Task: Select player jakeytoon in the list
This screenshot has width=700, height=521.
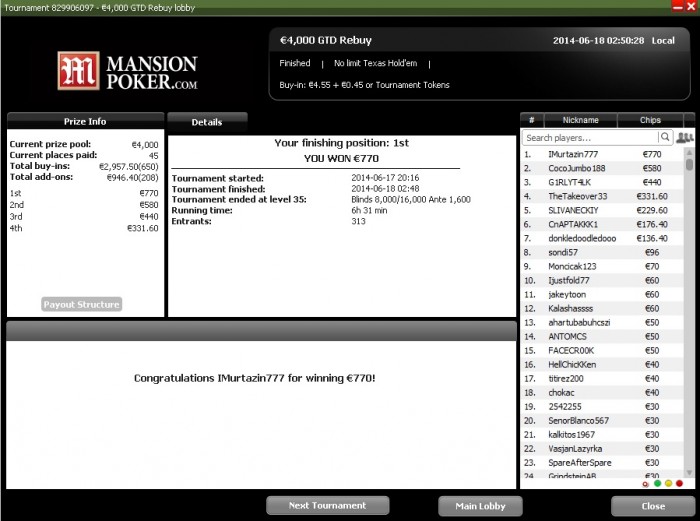Action: click(x=603, y=295)
